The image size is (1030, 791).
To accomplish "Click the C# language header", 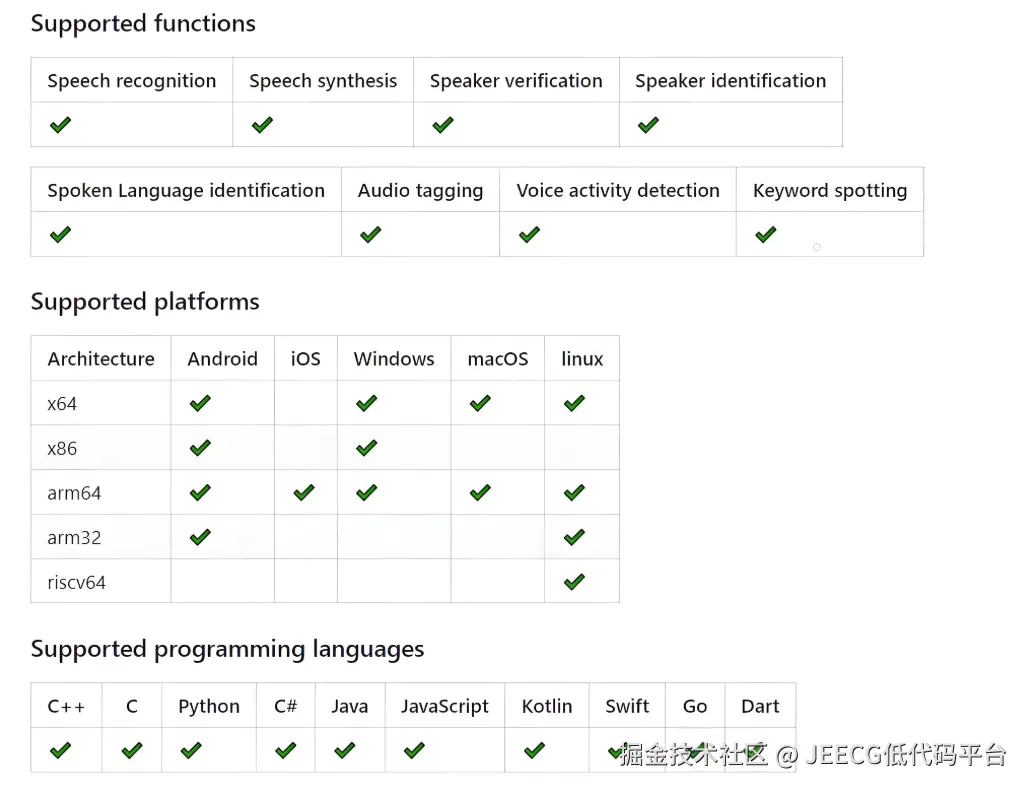I will [x=286, y=706].
